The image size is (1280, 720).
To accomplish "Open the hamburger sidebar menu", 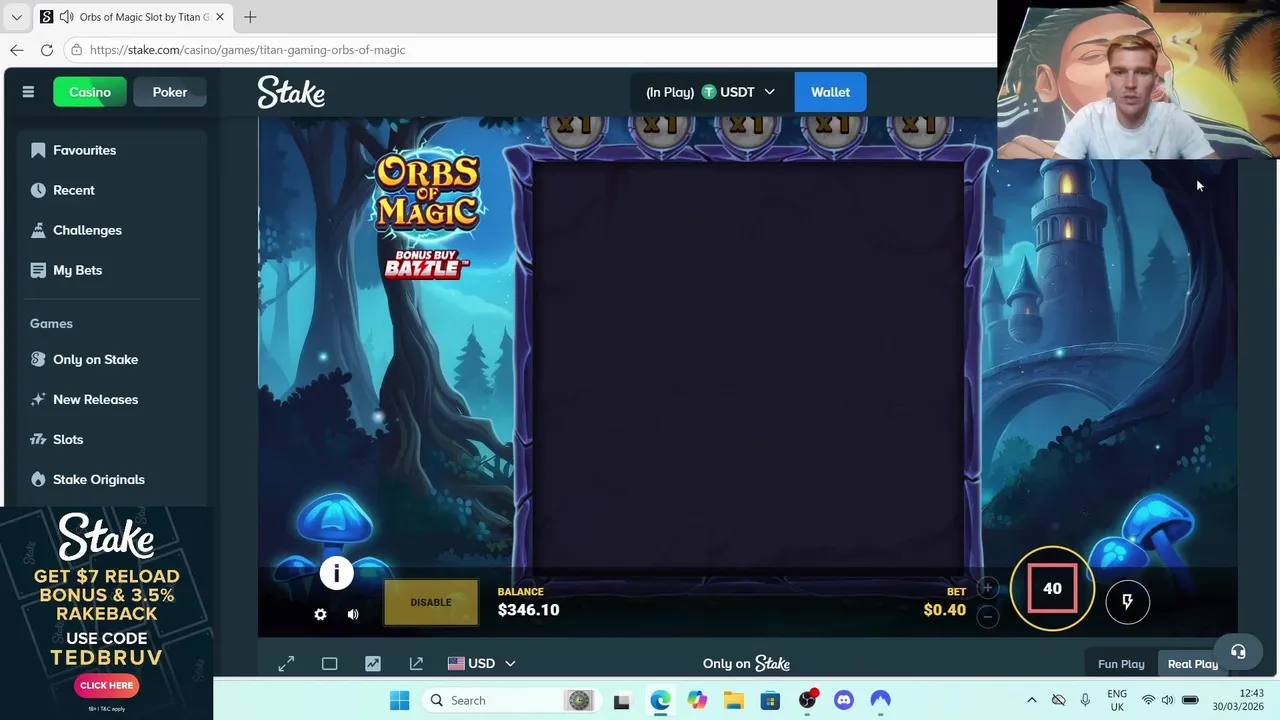I will [x=28, y=92].
